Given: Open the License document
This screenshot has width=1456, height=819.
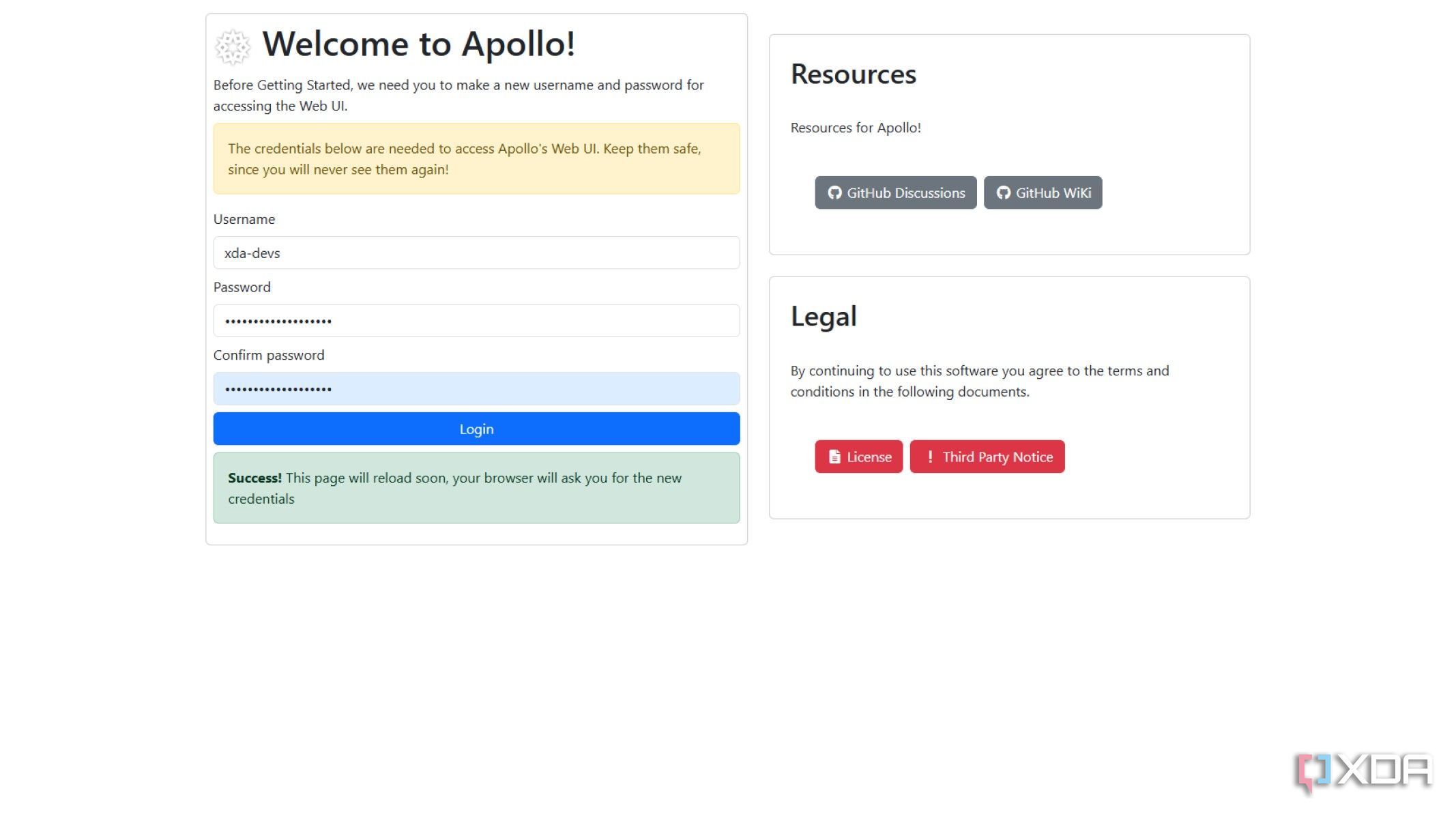Looking at the screenshot, I should [x=868, y=457].
